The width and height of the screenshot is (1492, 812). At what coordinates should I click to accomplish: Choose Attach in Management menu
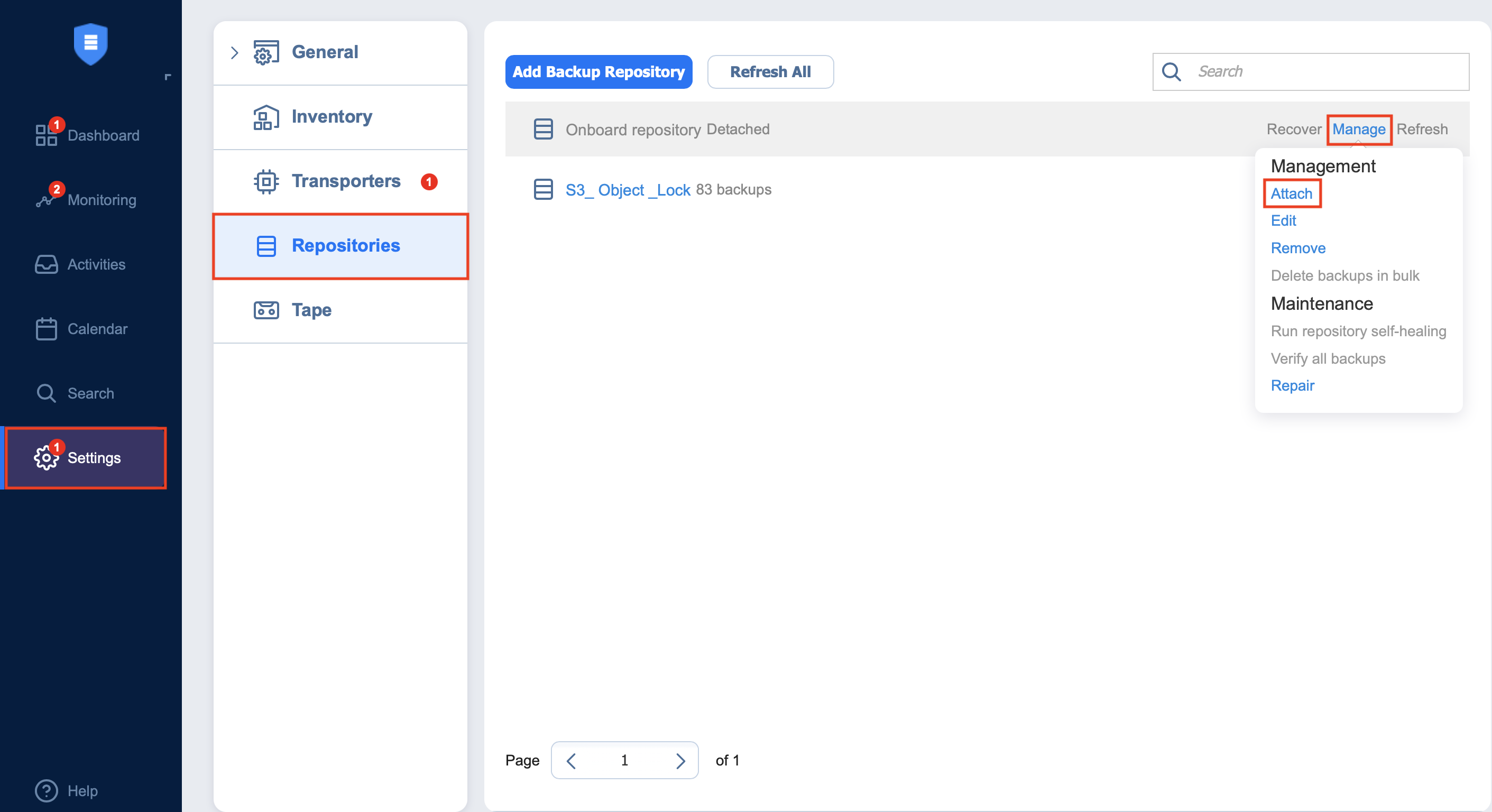click(x=1291, y=193)
